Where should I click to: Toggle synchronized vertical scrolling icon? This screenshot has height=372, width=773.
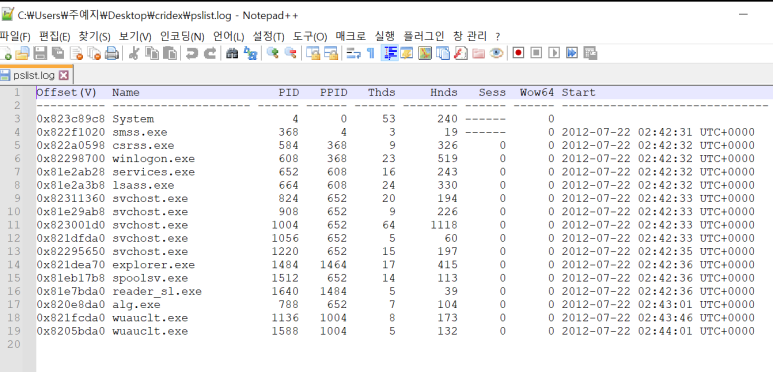[x=313, y=53]
